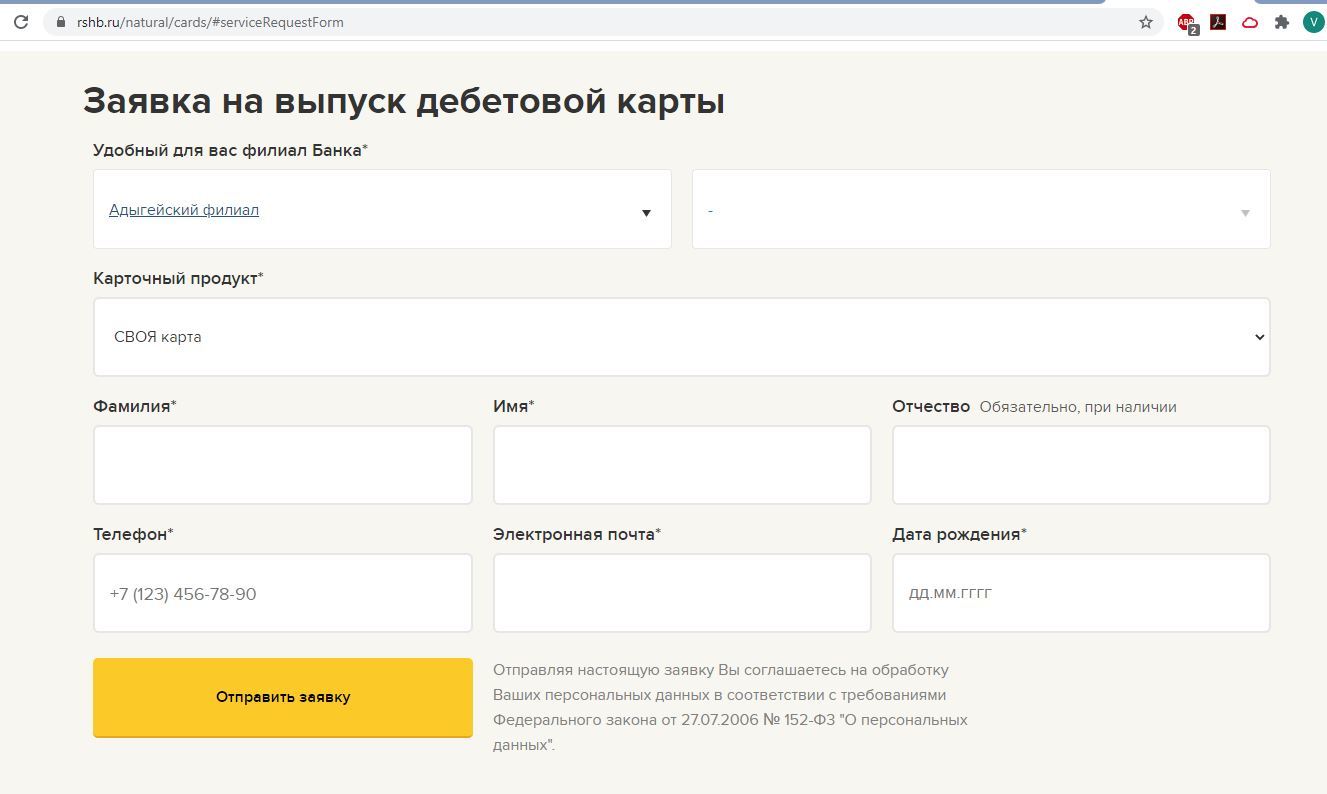The height and width of the screenshot is (794, 1327).
Task: Open the Adobe Acrobat PDF extension
Action: click(x=1218, y=22)
